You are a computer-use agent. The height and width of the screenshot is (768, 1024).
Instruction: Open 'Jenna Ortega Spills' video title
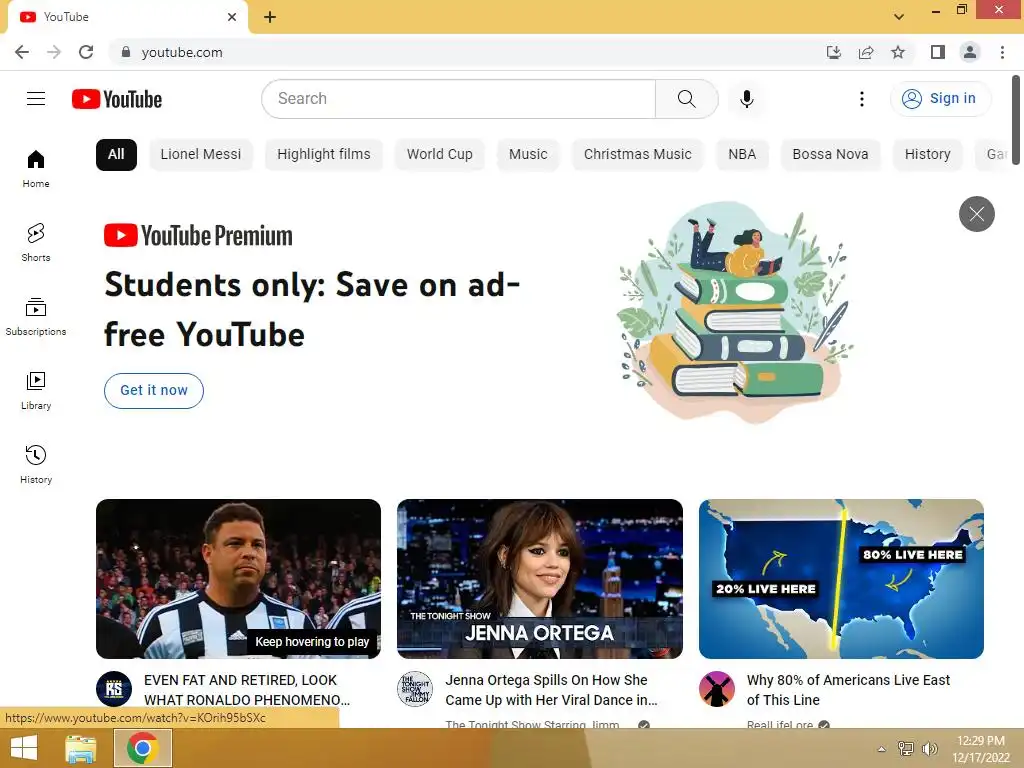click(551, 690)
